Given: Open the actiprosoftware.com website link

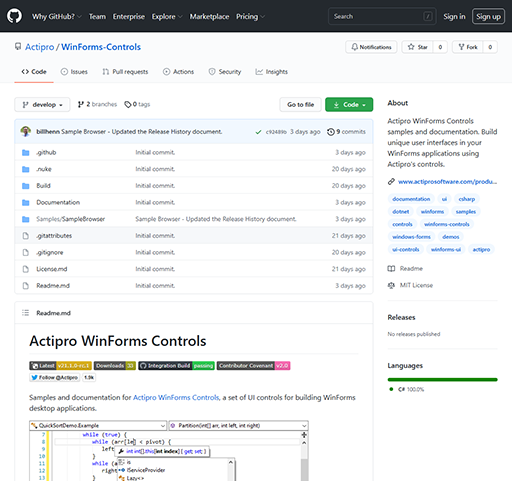Looking at the screenshot, I should [447, 182].
